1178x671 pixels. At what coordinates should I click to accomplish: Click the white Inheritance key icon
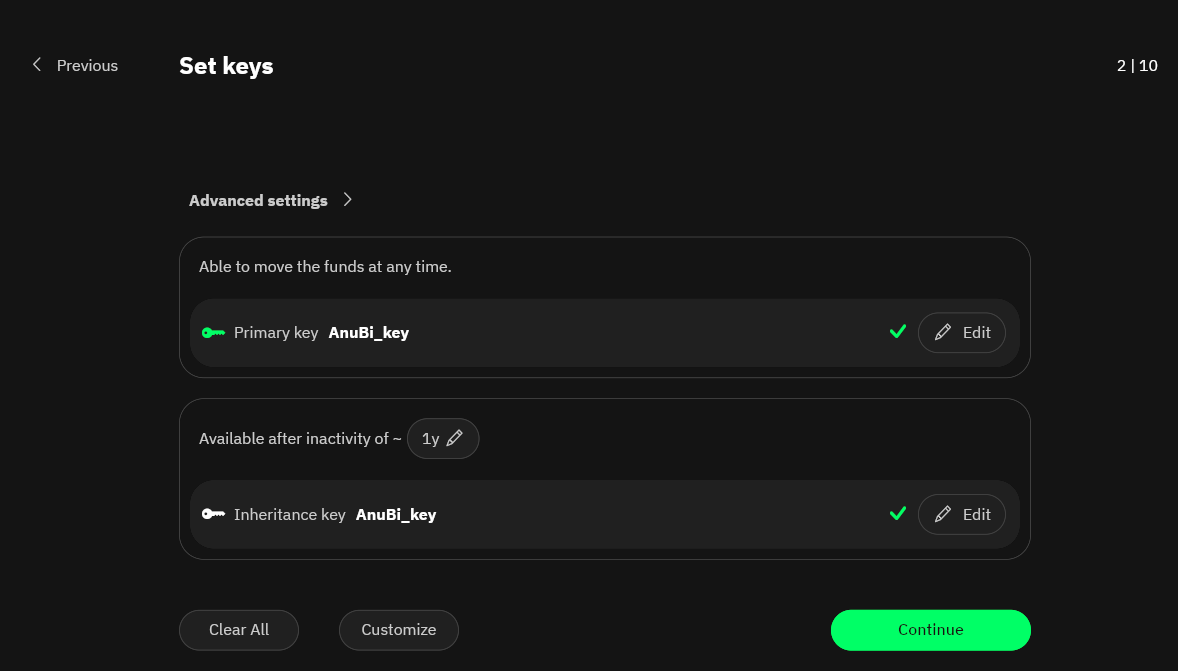213,515
